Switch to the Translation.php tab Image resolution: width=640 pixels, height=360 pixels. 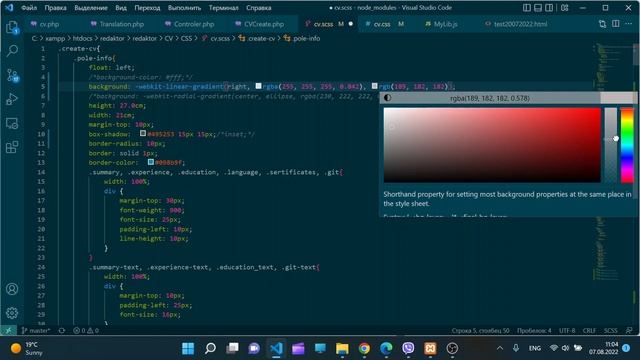point(121,24)
